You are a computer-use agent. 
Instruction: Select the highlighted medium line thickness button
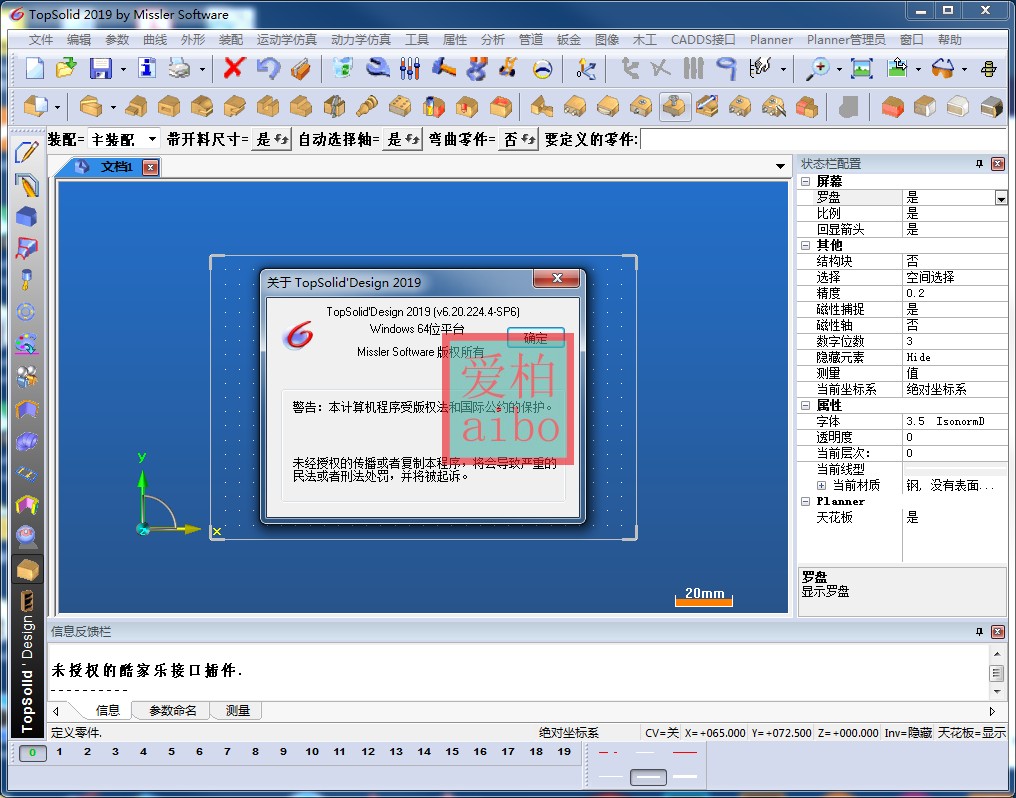[x=648, y=776]
